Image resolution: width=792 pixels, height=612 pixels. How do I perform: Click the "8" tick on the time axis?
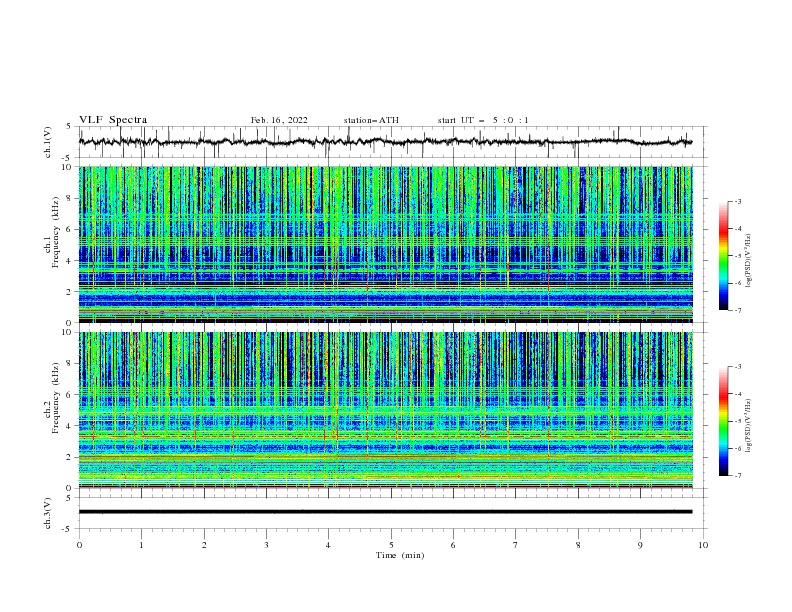coord(578,545)
